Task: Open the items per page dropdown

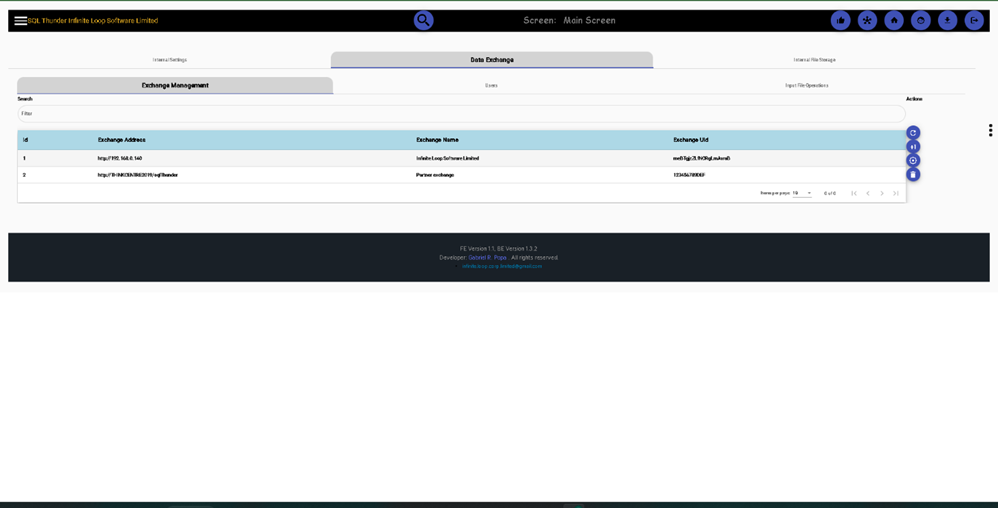Action: point(802,193)
